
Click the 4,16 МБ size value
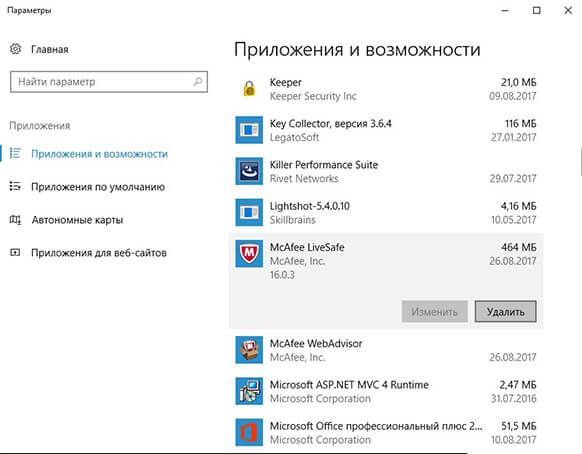pos(519,206)
